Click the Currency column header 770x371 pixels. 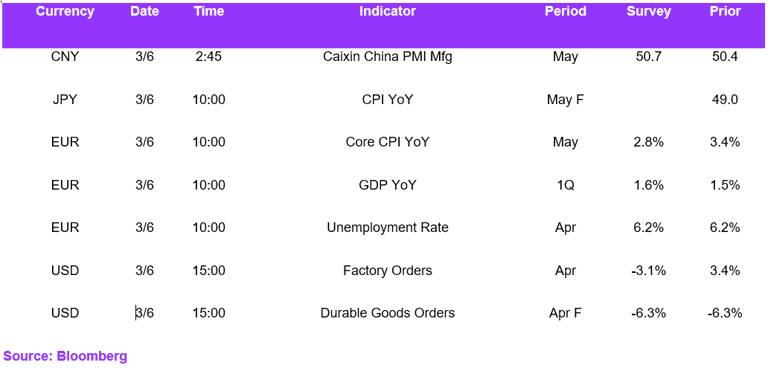65,11
